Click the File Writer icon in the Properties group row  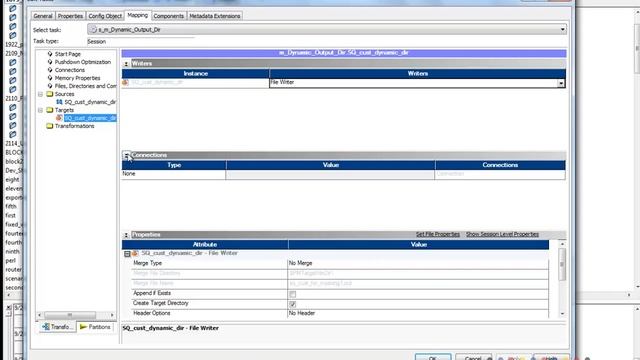point(136,253)
